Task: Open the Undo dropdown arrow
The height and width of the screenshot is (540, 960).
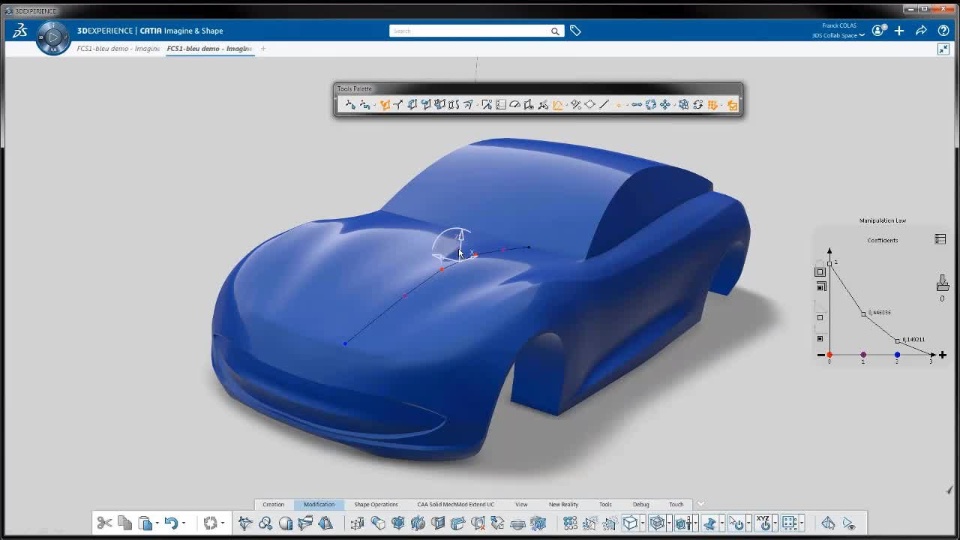Action: 184,523
